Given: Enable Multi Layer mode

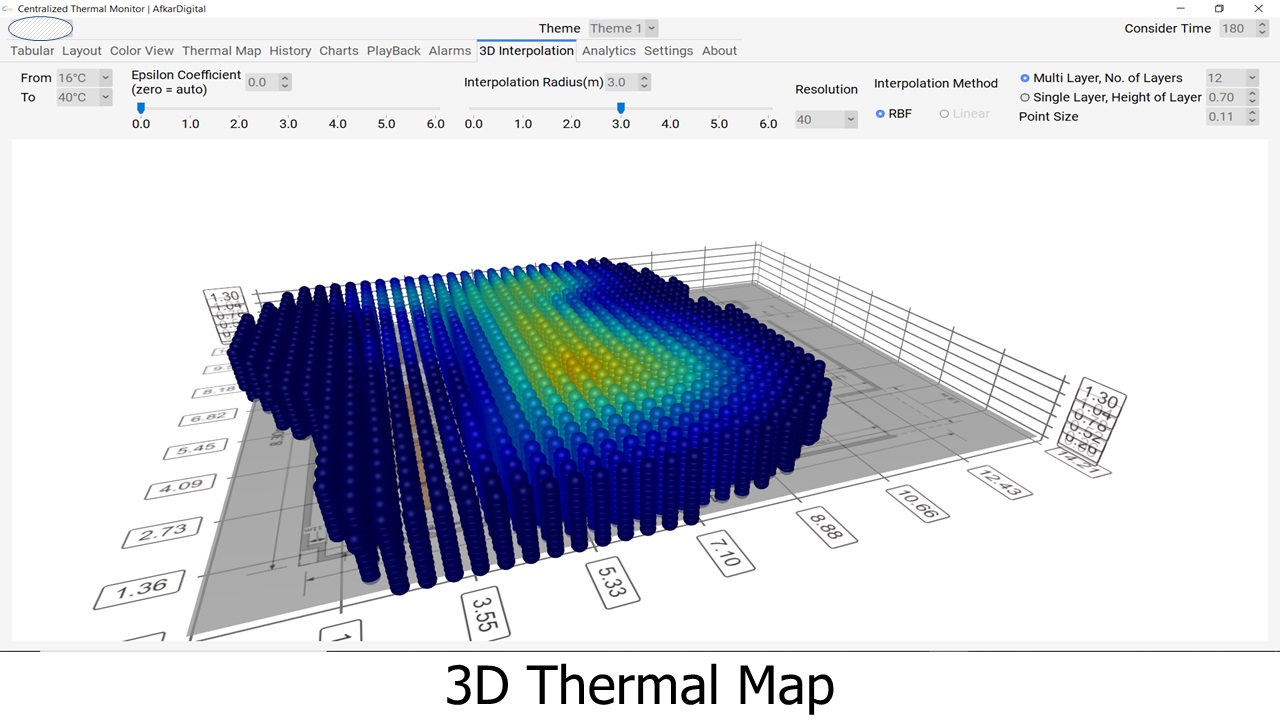Looking at the screenshot, I should coord(1025,78).
